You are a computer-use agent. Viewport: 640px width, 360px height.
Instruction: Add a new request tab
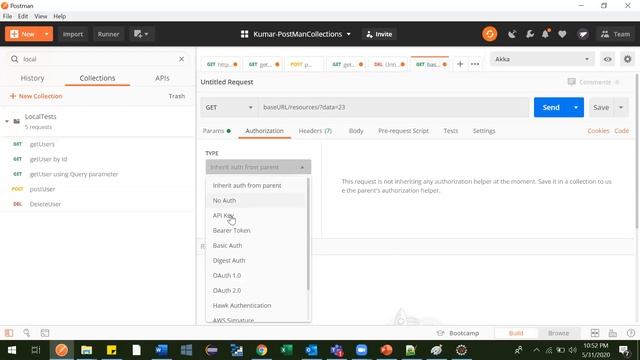(x=460, y=64)
